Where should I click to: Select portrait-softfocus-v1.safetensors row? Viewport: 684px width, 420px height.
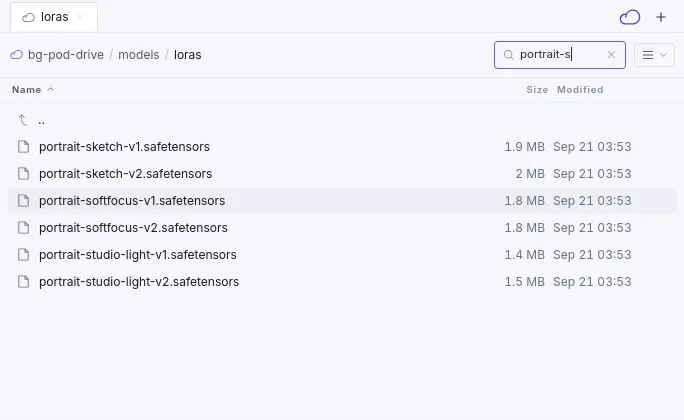click(x=342, y=201)
